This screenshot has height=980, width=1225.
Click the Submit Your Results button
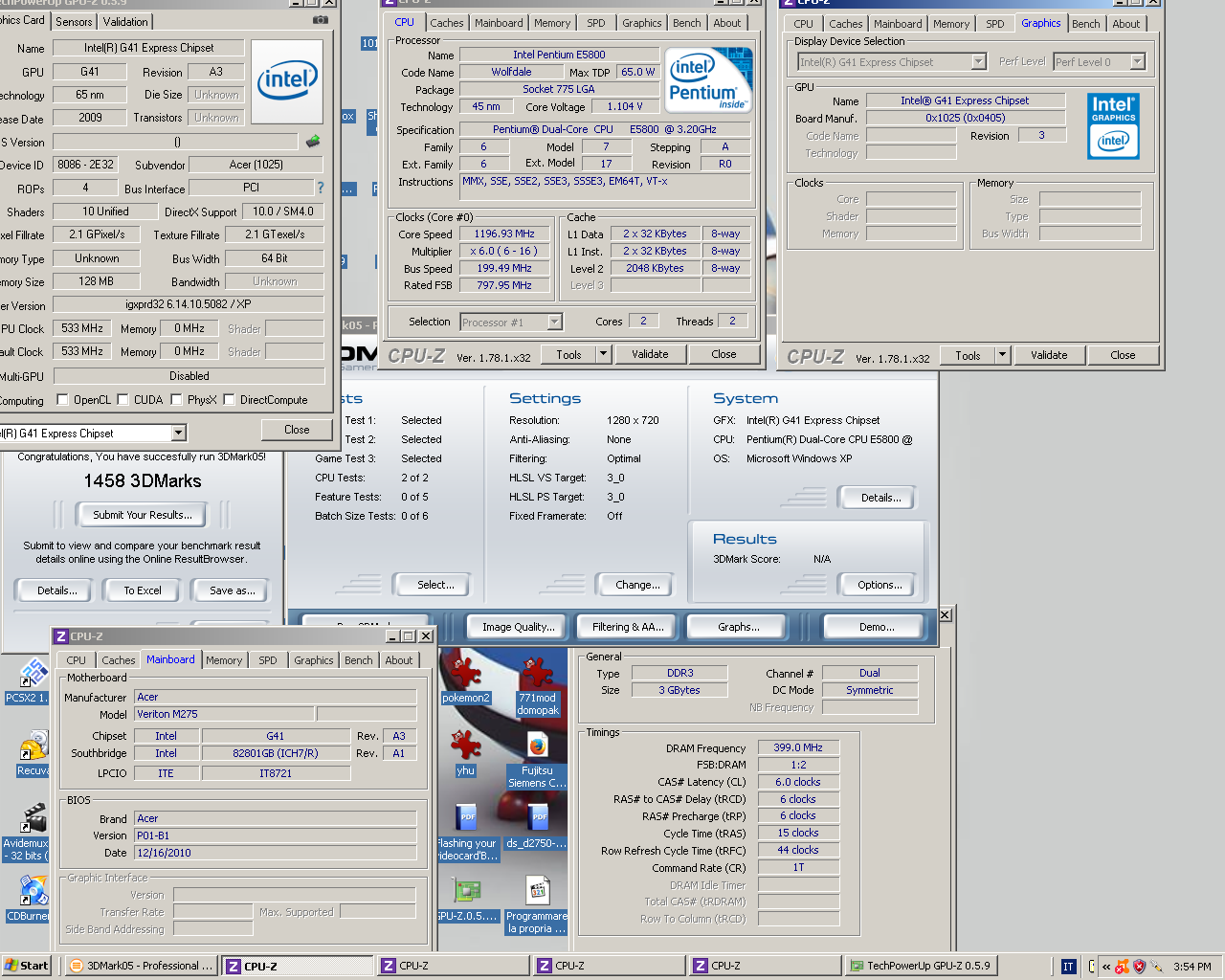pyautogui.click(x=142, y=515)
